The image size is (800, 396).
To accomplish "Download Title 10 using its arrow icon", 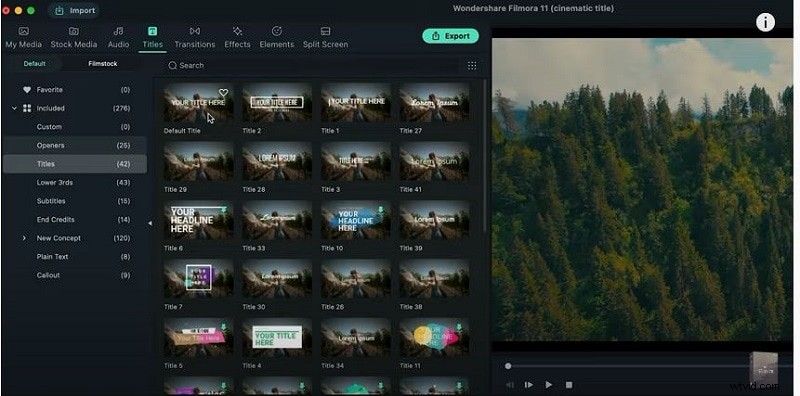I will (x=381, y=209).
